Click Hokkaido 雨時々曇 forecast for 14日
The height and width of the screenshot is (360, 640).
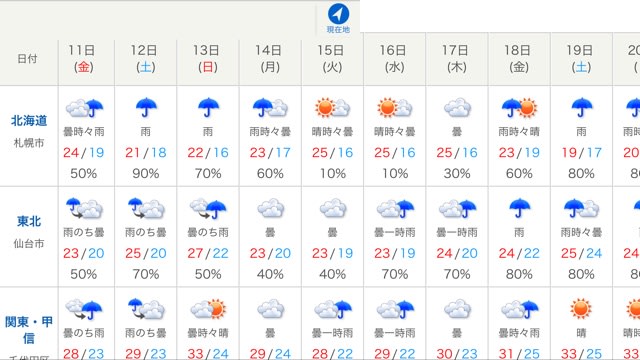coord(270,131)
